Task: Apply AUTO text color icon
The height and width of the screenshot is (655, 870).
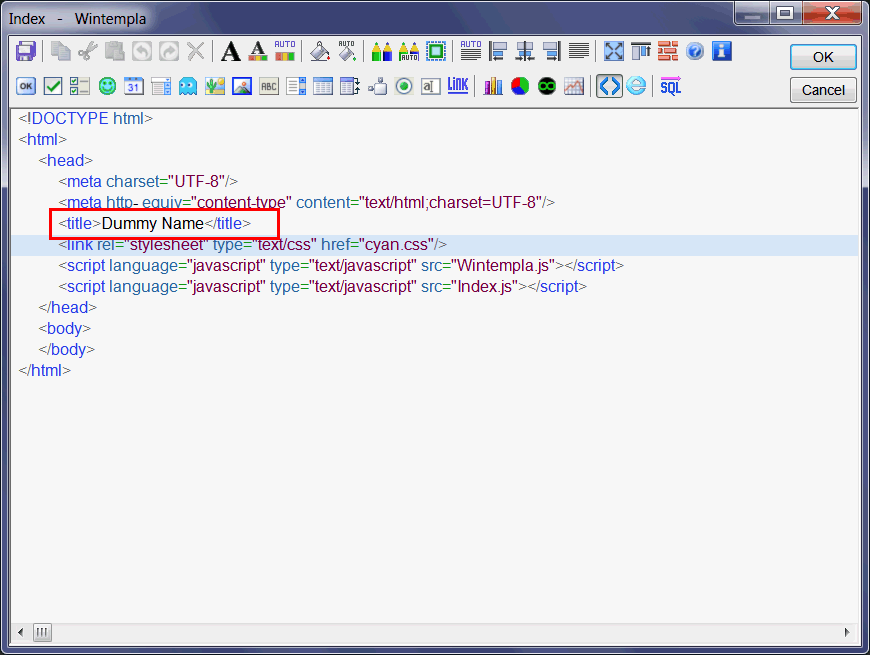Action: click(285, 52)
